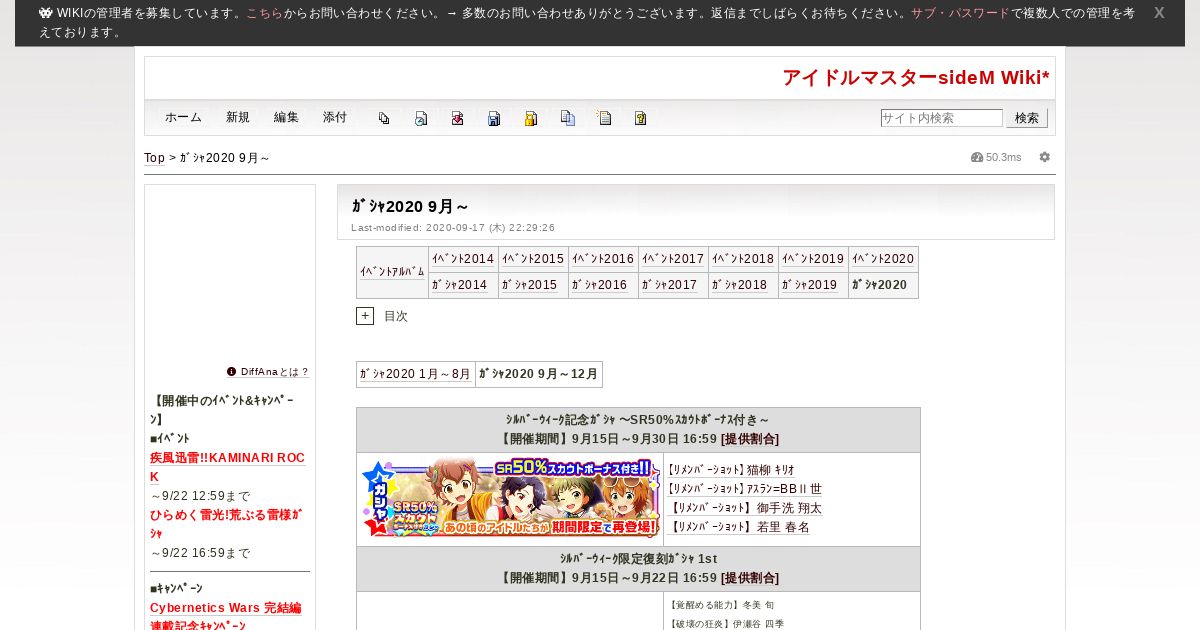
Task: Open the ｱｽﾗﾝ=BBⅡ世 card link
Action: tap(745, 489)
